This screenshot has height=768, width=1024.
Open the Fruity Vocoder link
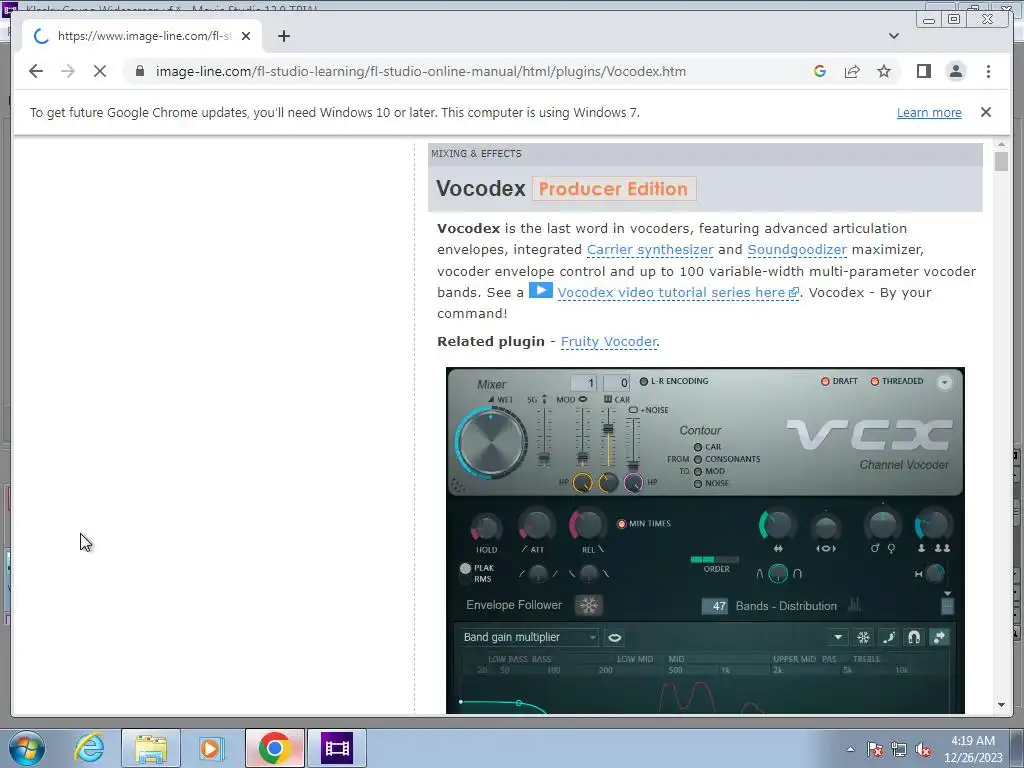point(609,342)
